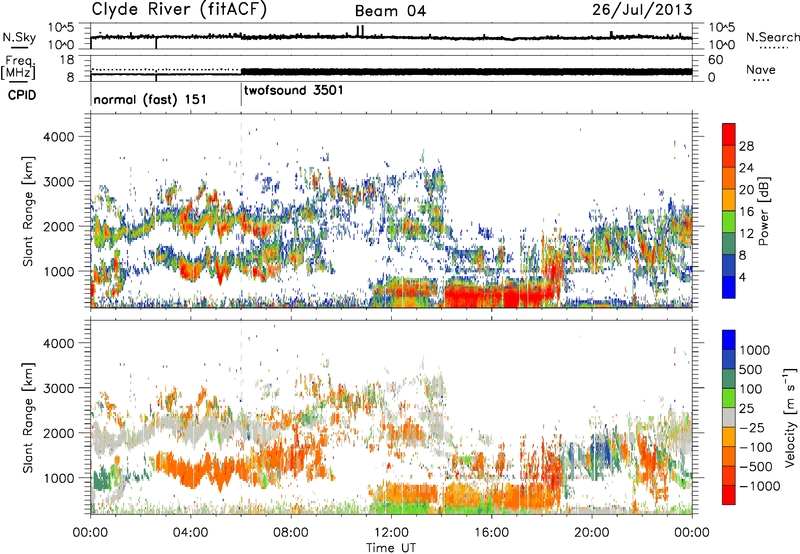Click the '12:00' time tick label
This screenshot has width=800, height=554.
[x=391, y=533]
